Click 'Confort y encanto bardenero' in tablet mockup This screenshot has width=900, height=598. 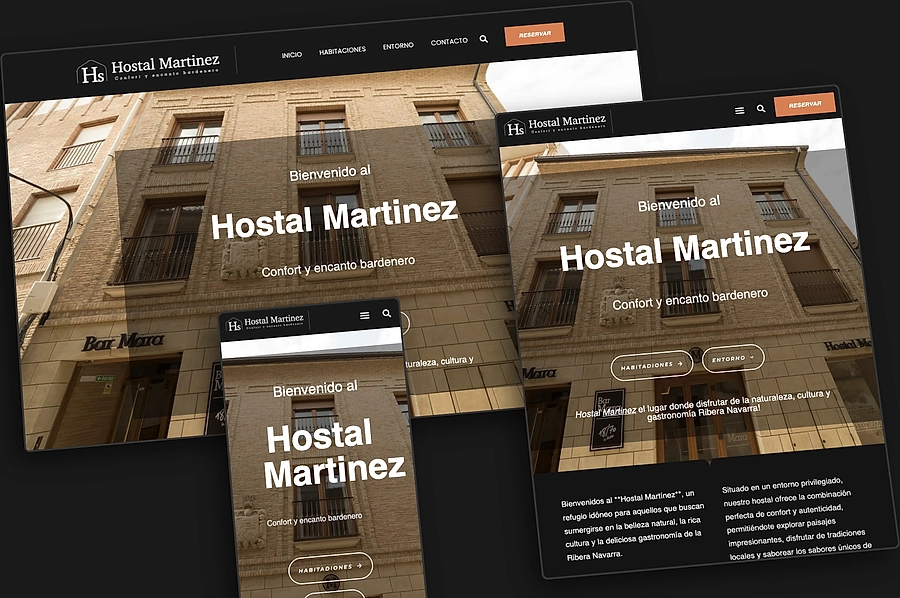(x=690, y=299)
